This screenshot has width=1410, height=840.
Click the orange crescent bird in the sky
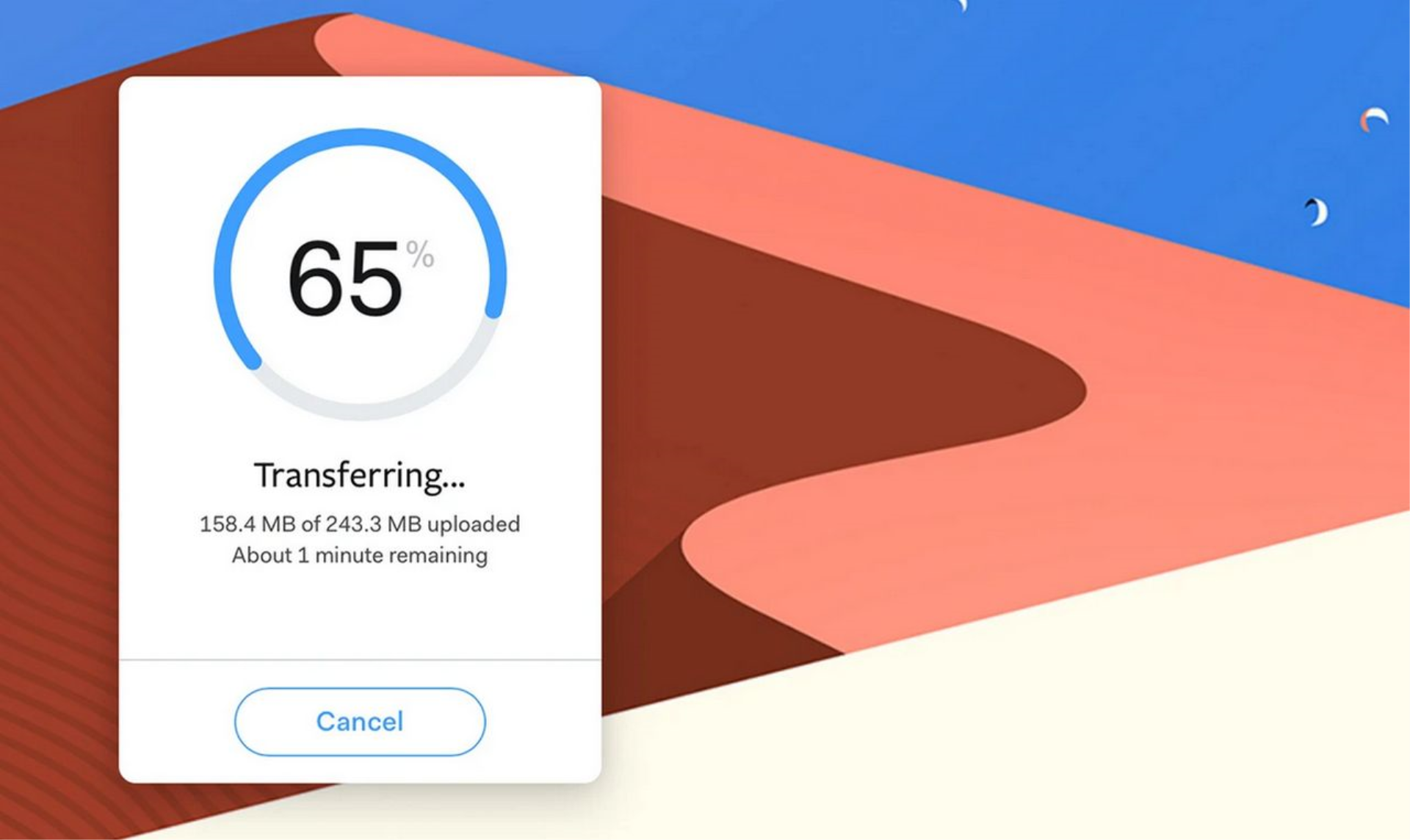[x=1374, y=119]
